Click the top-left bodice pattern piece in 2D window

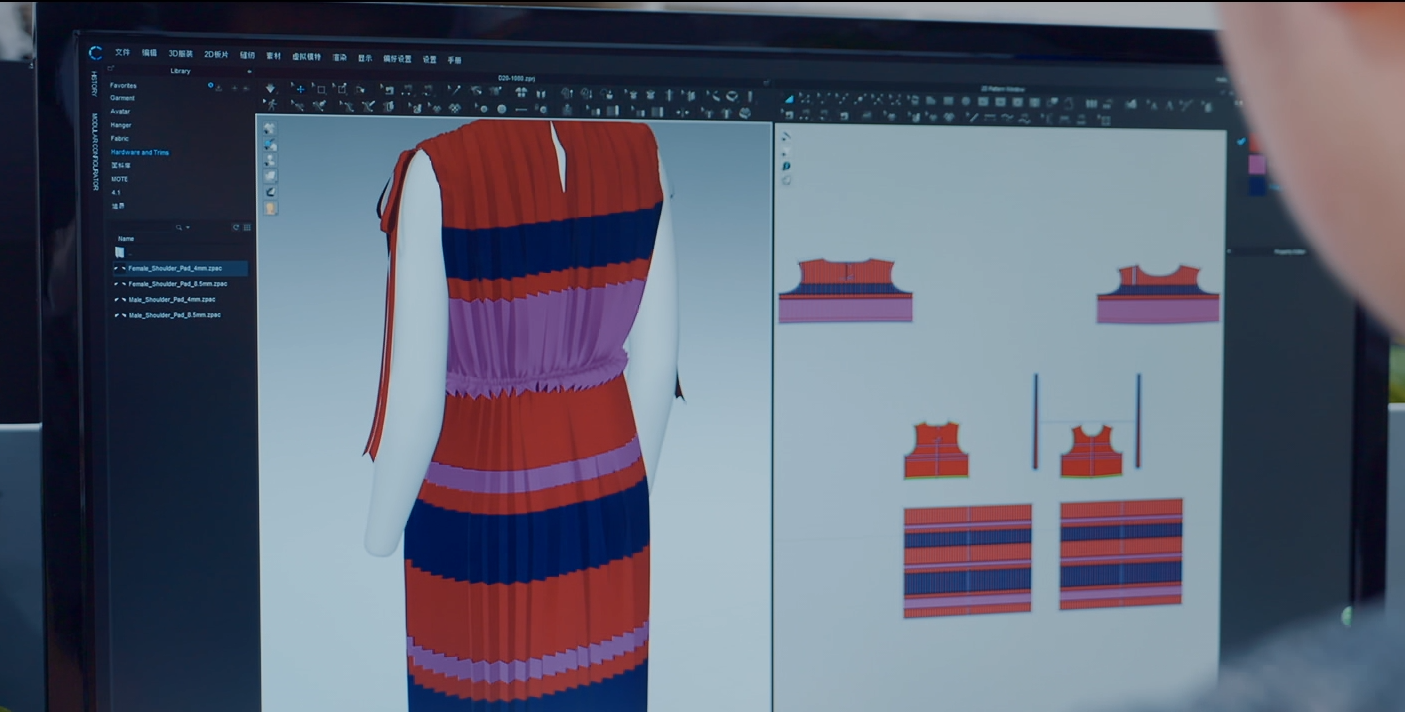point(845,290)
